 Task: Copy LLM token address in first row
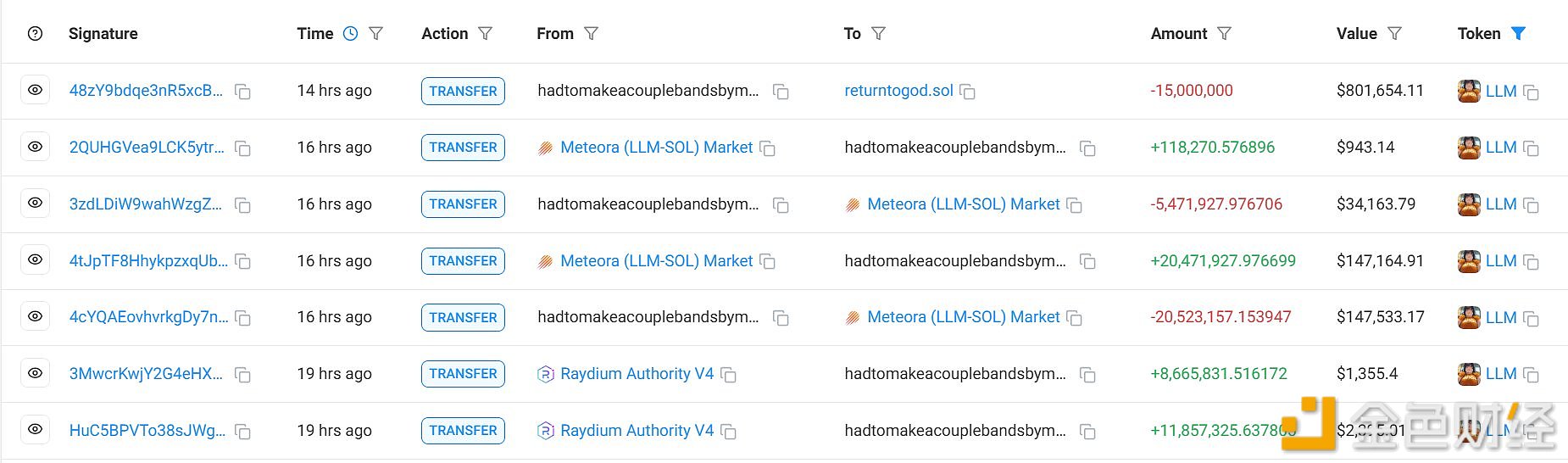1531,92
